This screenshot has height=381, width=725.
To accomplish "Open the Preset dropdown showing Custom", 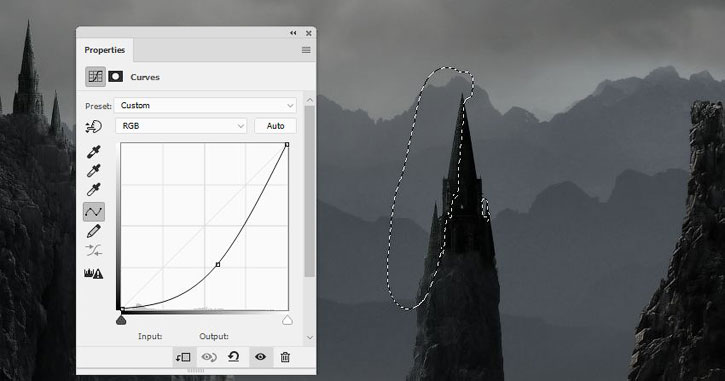I will (x=205, y=105).
